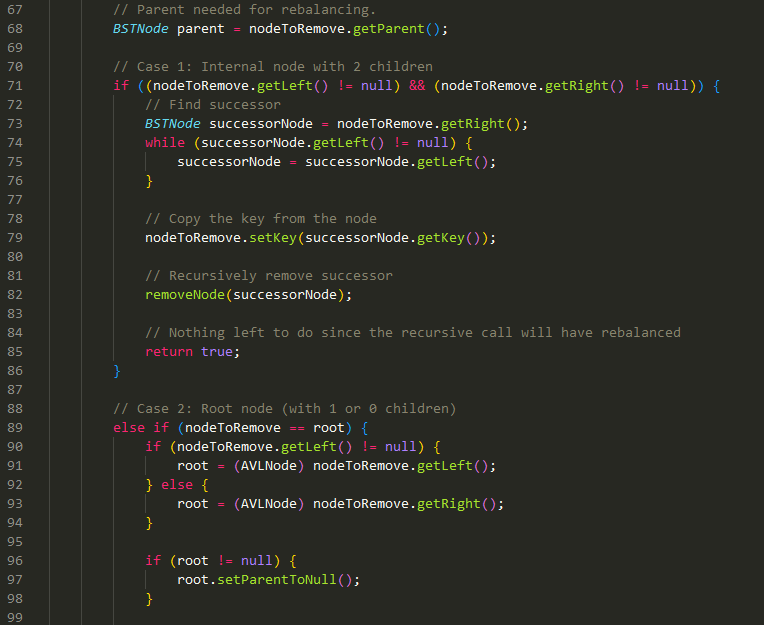Click the 'while' keyword

coord(165,143)
